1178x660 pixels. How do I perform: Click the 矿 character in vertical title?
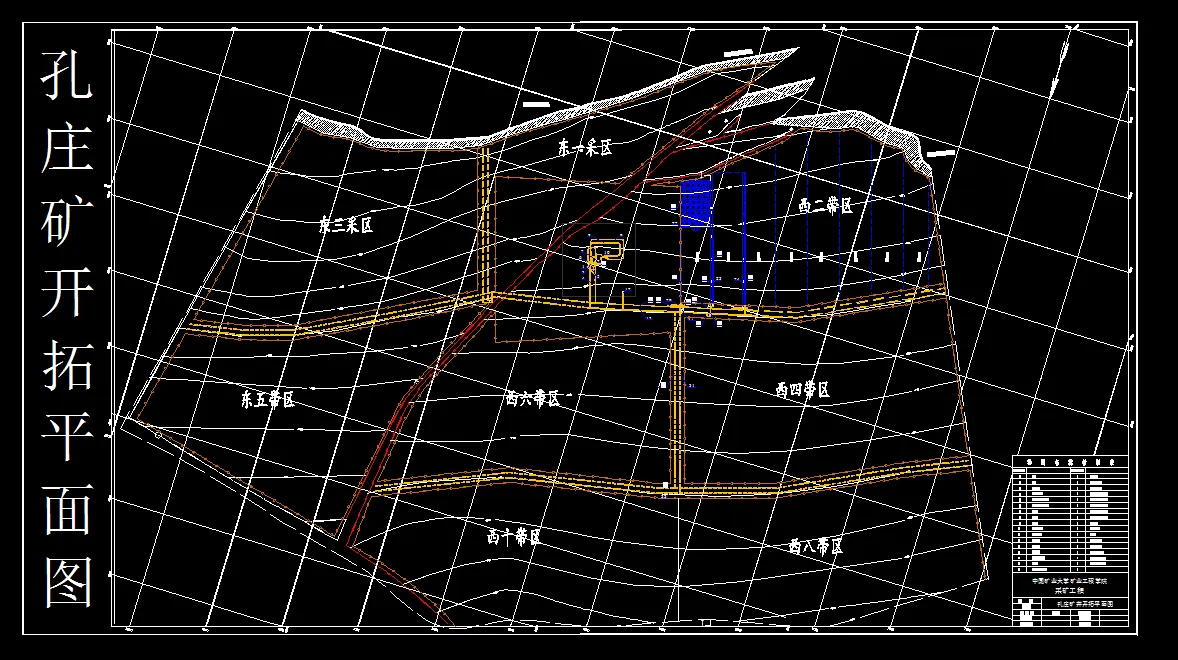point(67,220)
